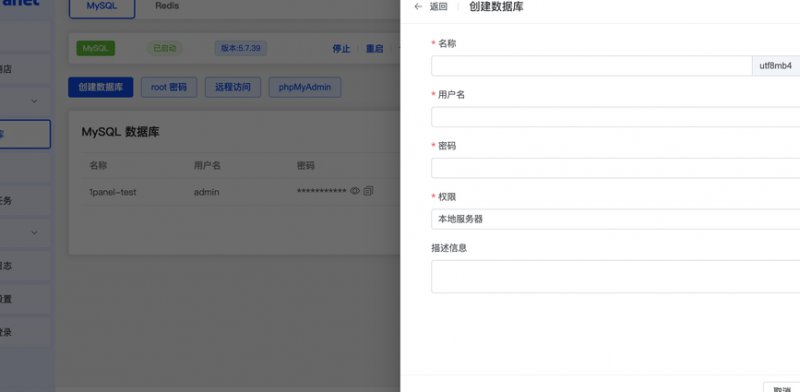This screenshot has height=392, width=800.
Task: Click the 1panel-test database name
Action: point(113,192)
